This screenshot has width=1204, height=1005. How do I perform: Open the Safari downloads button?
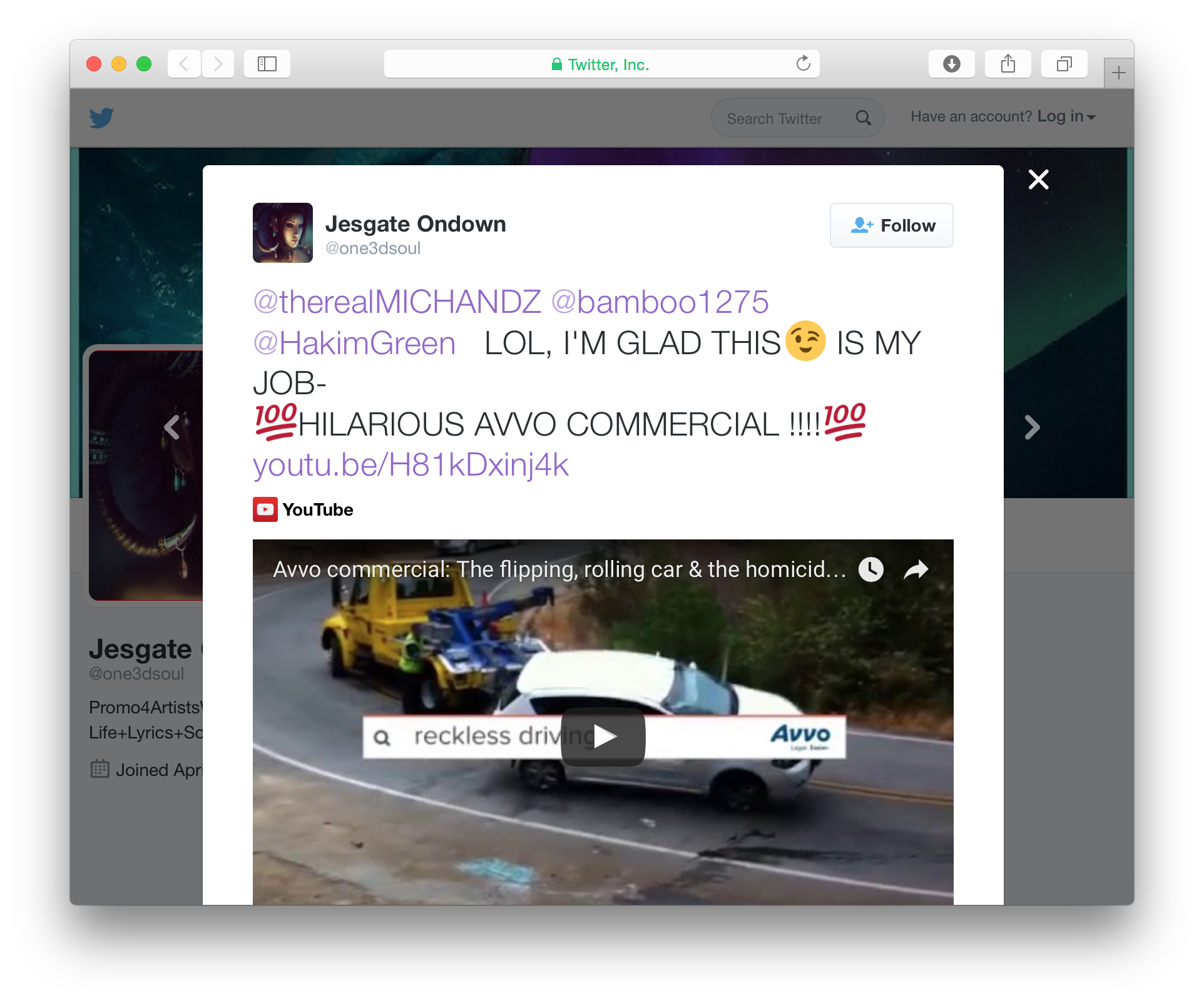(951, 64)
